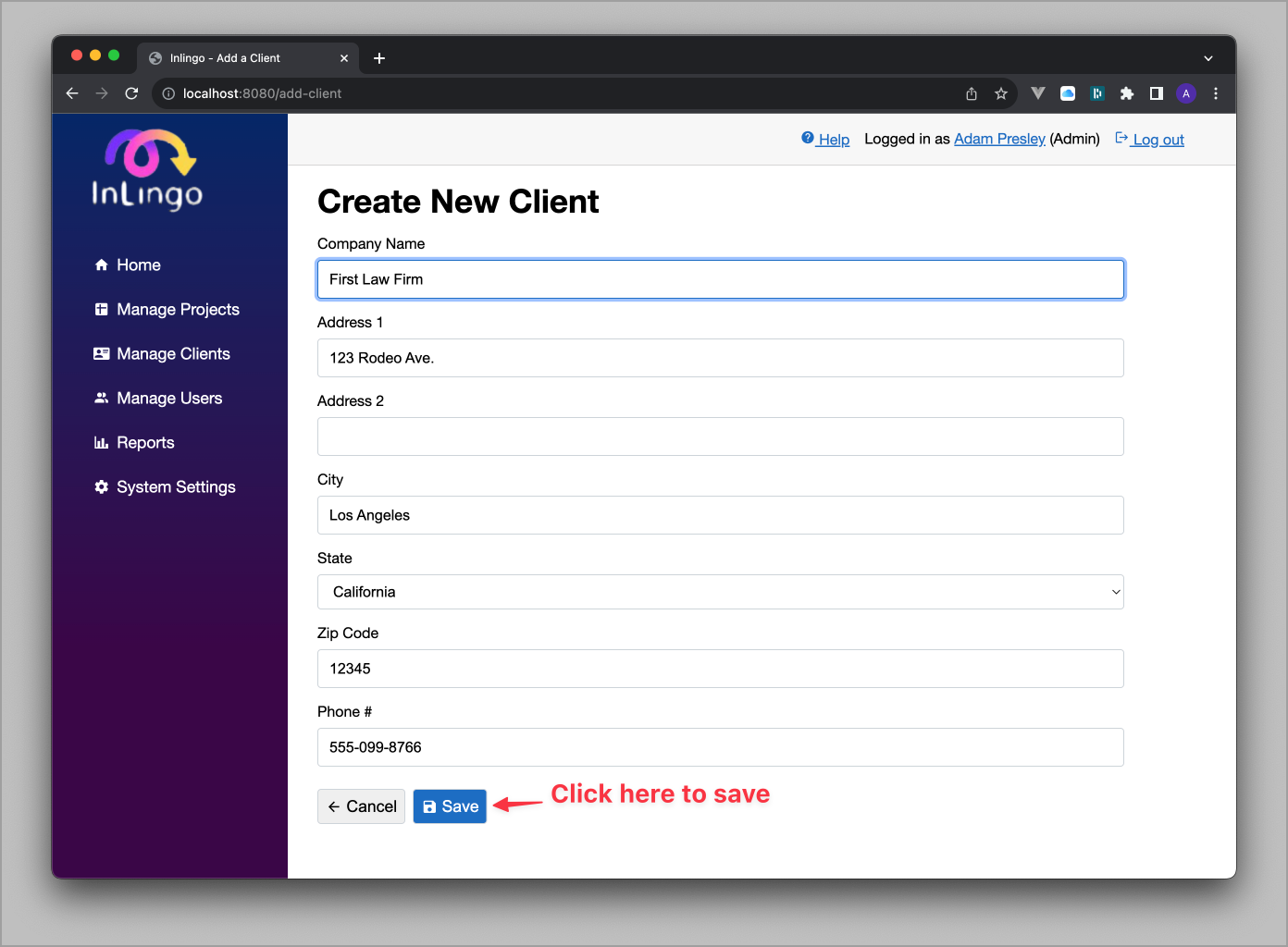Open Manage Users from the sidebar
The width and height of the screenshot is (1288, 947).
click(168, 398)
